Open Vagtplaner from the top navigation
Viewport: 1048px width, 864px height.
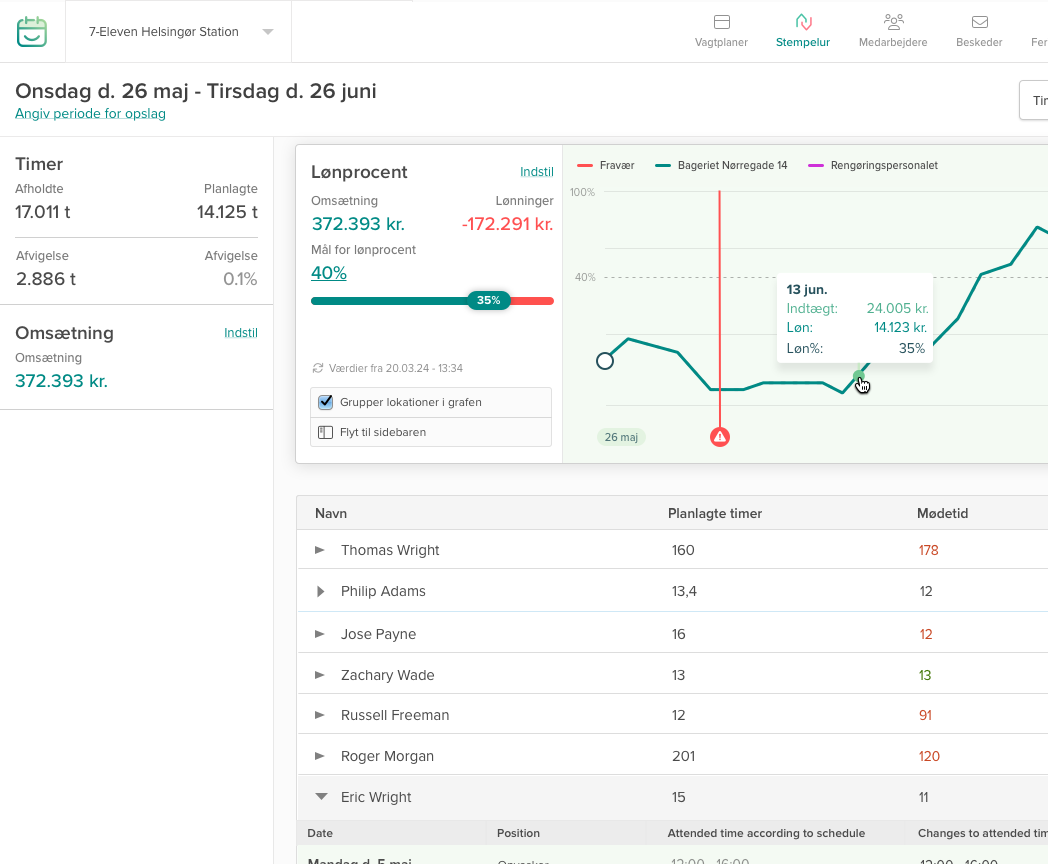721,22
